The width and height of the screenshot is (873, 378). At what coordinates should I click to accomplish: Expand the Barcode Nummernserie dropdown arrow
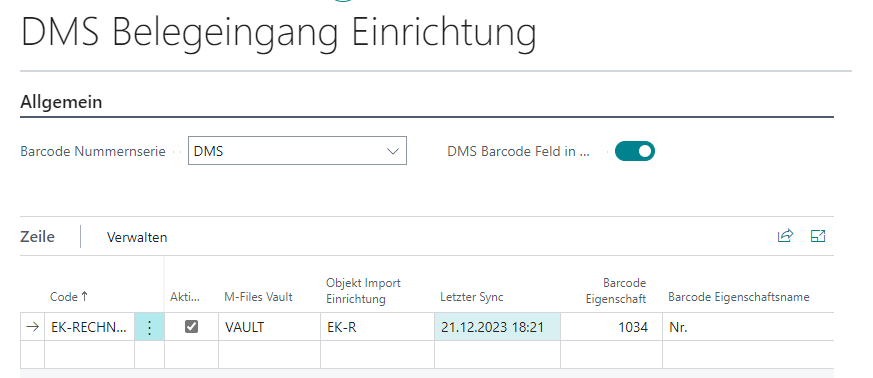(x=393, y=151)
